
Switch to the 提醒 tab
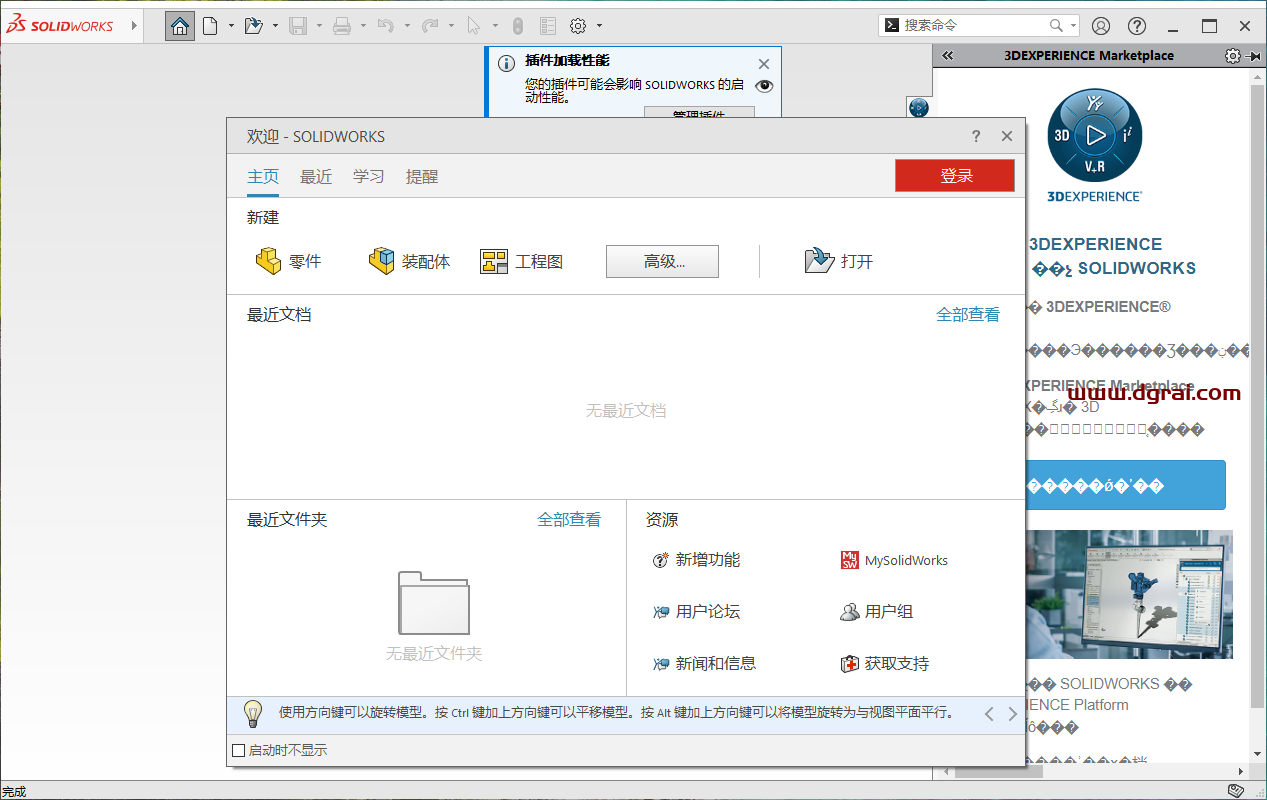(x=422, y=176)
